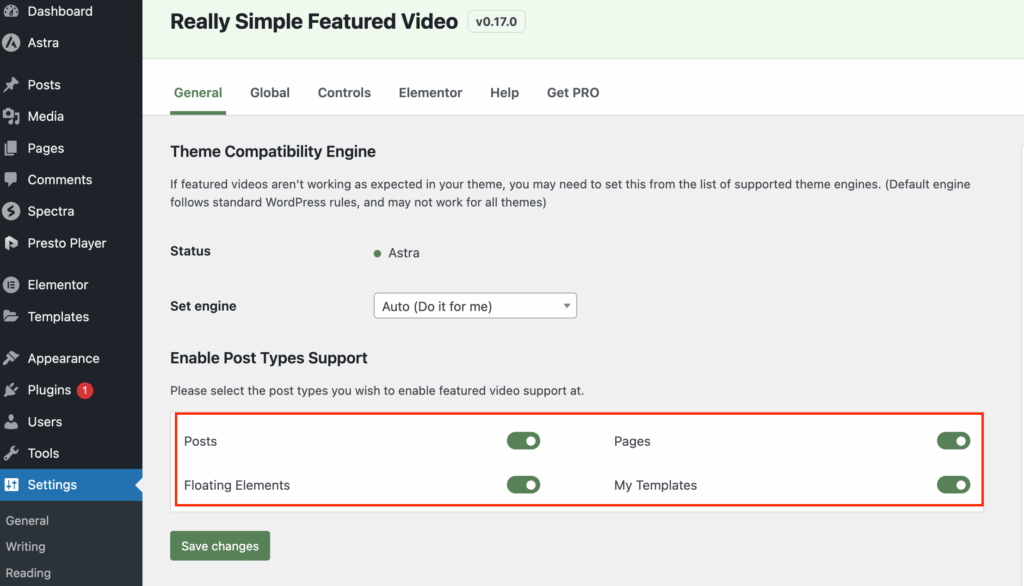Open General settings submenu link
This screenshot has height=586, width=1024.
click(x=27, y=521)
